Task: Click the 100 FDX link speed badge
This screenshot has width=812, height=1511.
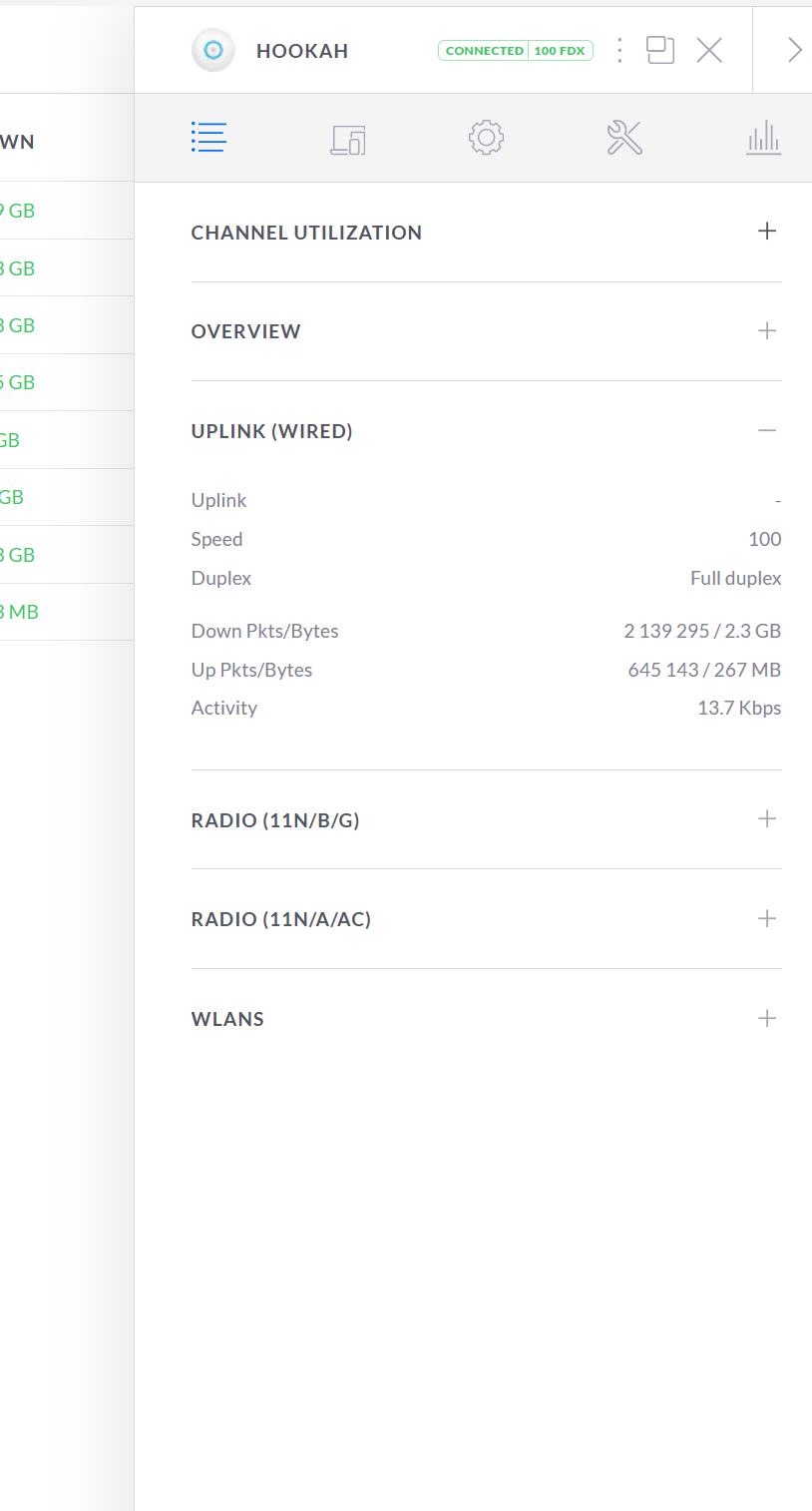Action: click(560, 51)
